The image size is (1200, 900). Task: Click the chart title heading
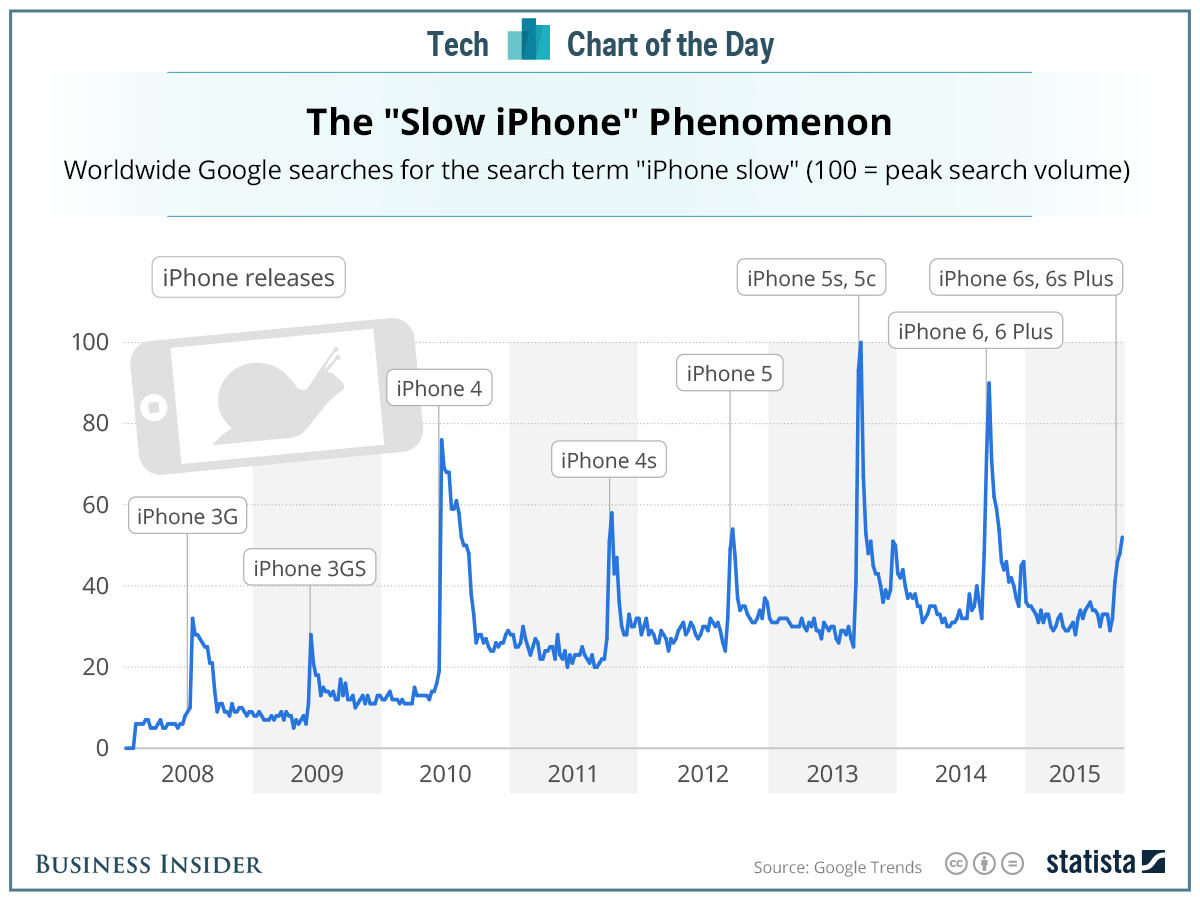[x=599, y=122]
